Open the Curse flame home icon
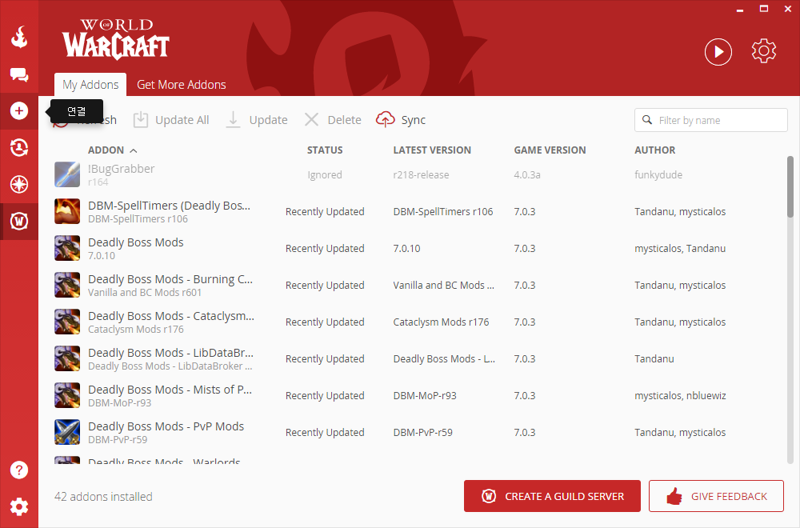Screen dimensions: 800x528 coord(19,37)
